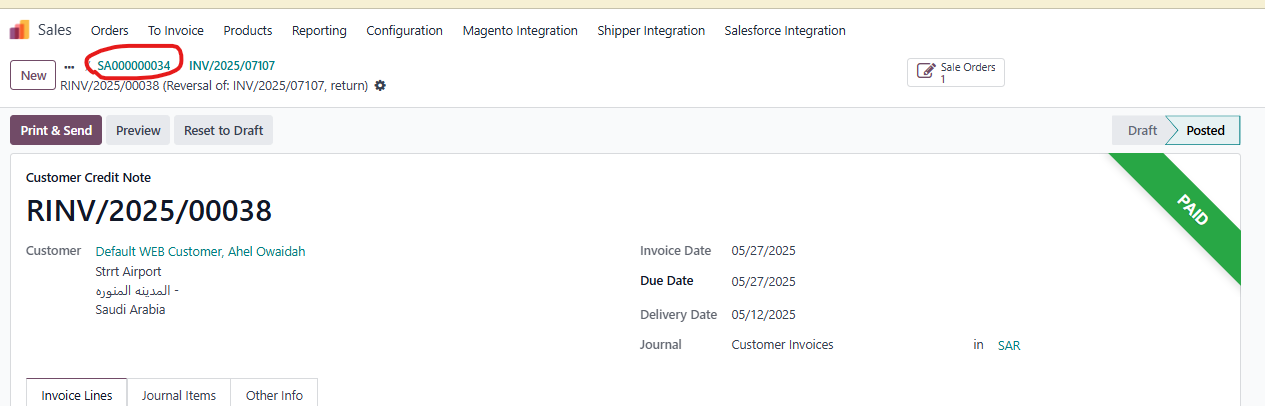Click the SAR currency link

[x=1009, y=345]
